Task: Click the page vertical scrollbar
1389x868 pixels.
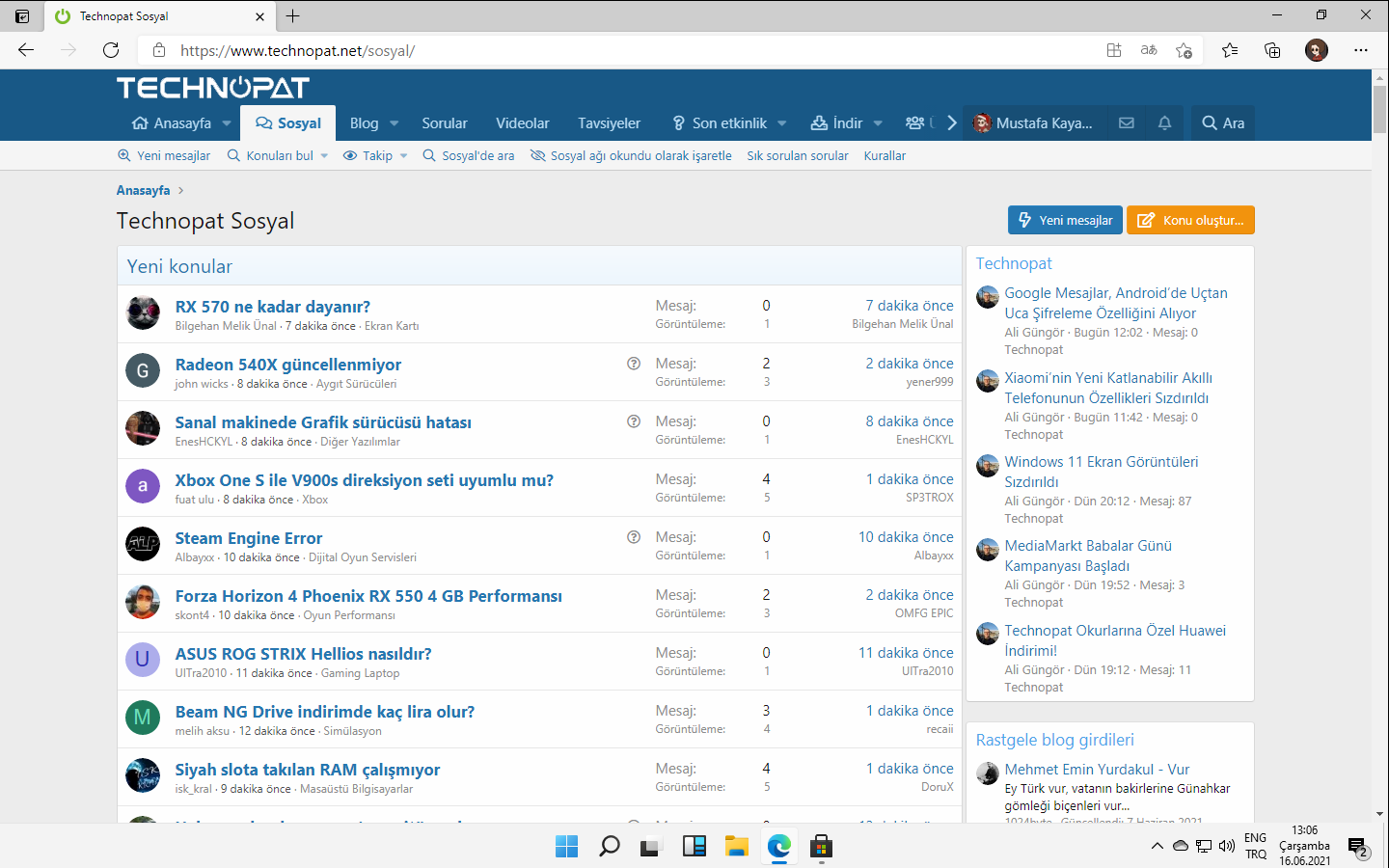Action: (1379, 111)
